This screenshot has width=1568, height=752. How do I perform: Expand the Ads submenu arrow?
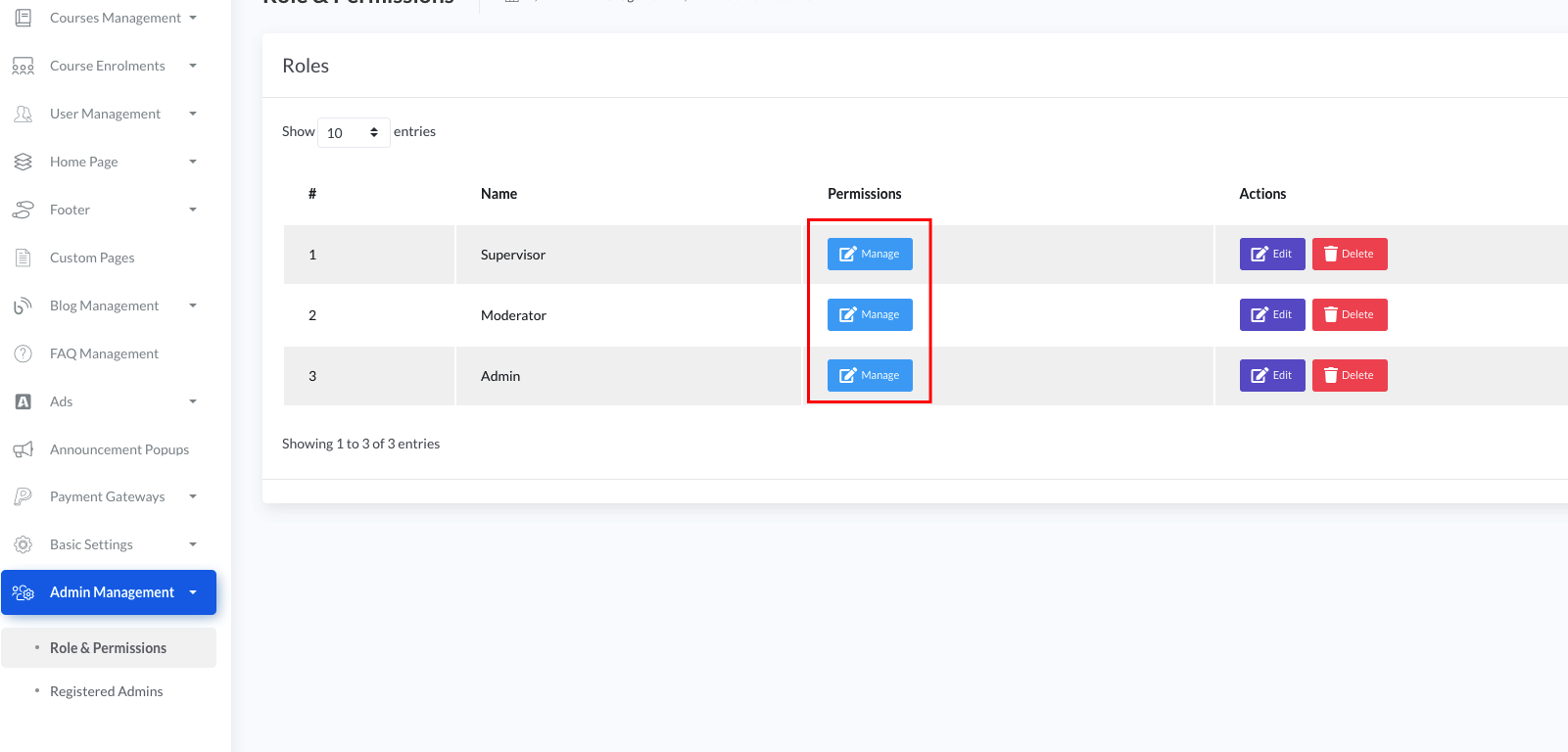click(193, 401)
